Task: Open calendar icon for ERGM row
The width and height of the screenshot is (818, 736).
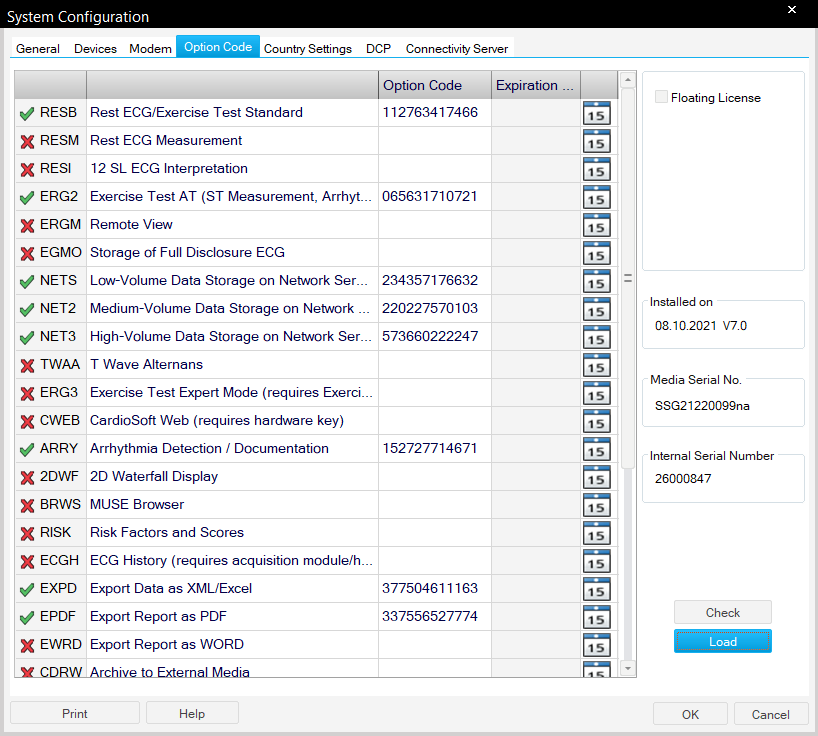Action: pos(596,225)
